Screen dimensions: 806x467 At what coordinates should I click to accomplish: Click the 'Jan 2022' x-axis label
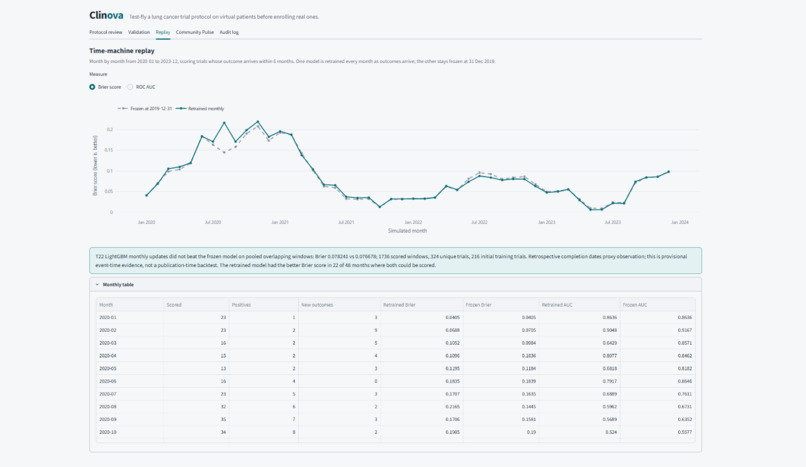click(x=413, y=222)
